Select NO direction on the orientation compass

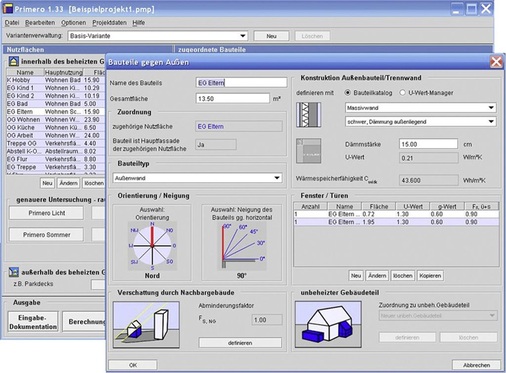click(x=169, y=230)
